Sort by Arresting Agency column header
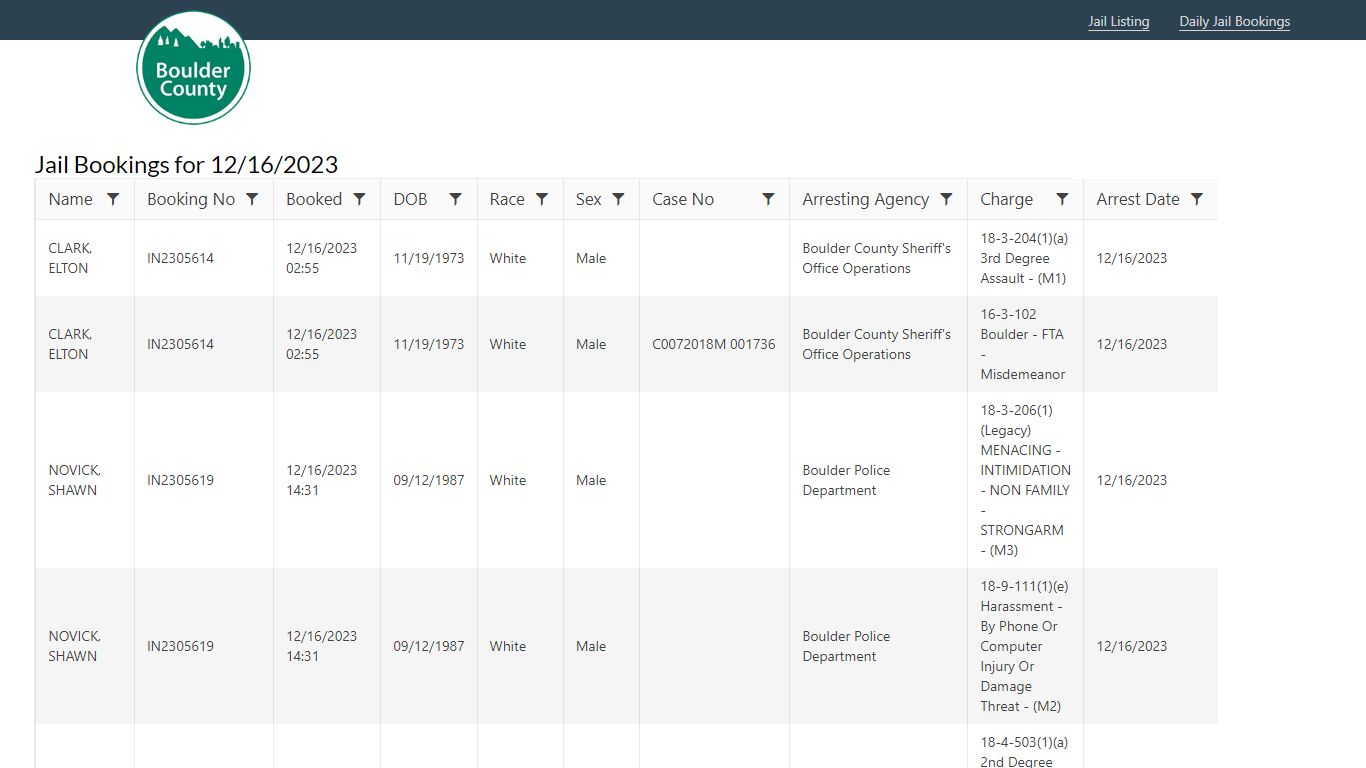Viewport: 1366px width, 768px height. click(x=866, y=199)
